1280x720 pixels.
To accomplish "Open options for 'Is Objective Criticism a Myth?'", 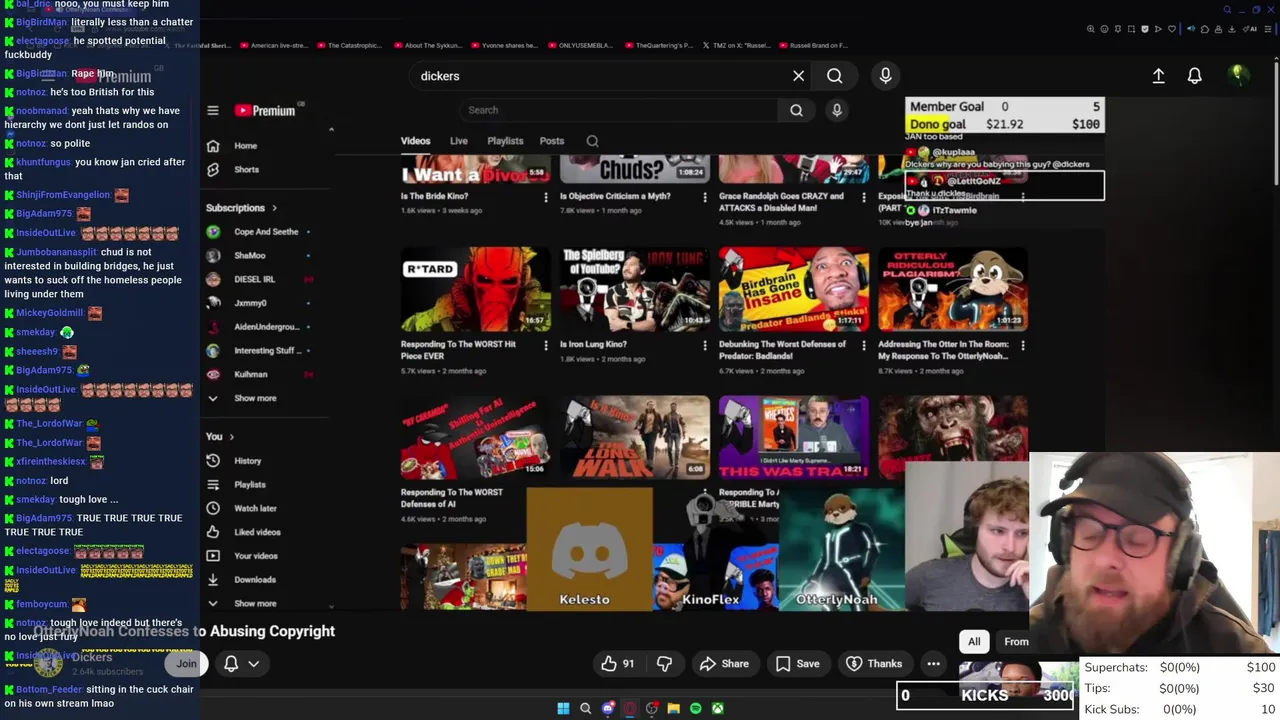I will 705,198.
